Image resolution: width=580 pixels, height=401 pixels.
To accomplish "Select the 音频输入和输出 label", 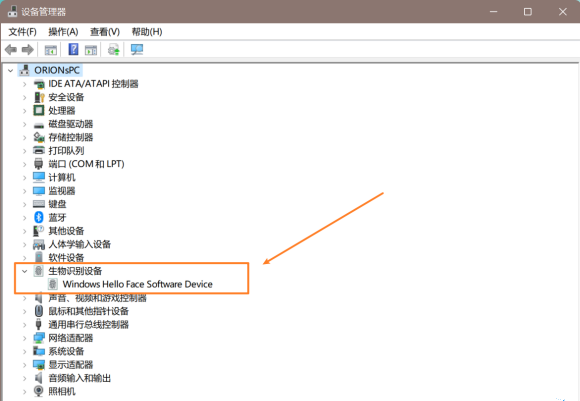I will (x=80, y=378).
